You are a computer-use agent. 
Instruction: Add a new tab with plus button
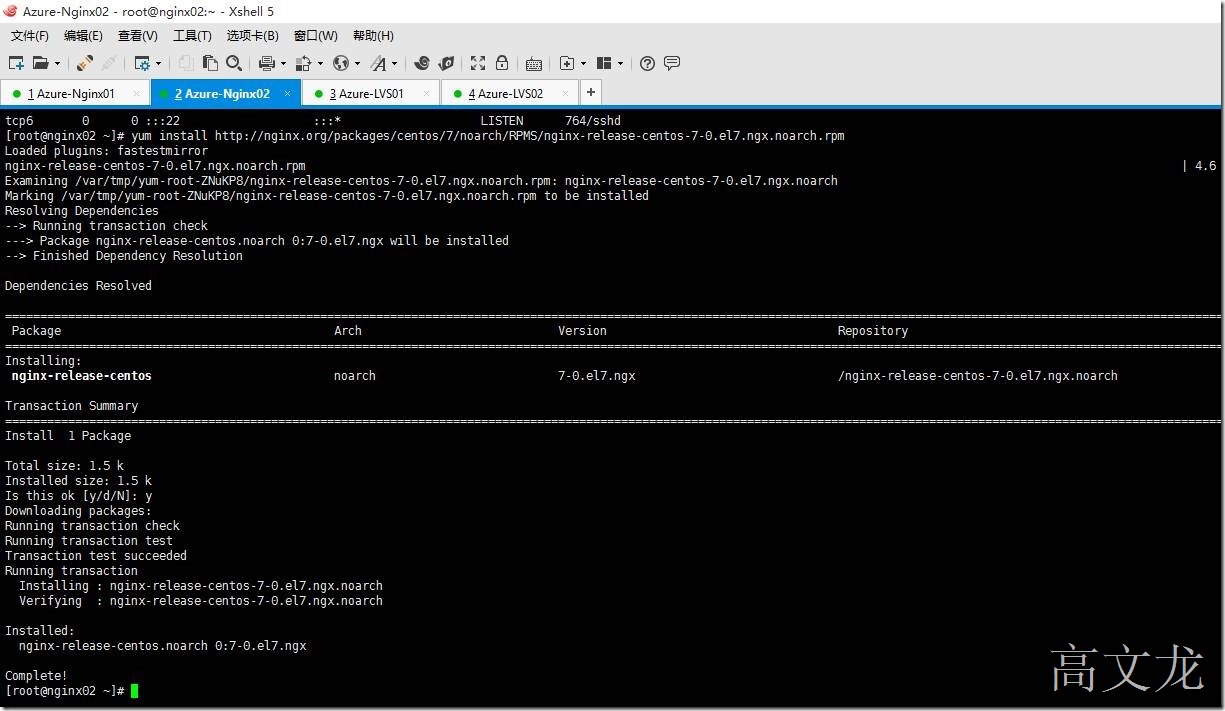pyautogui.click(x=591, y=93)
